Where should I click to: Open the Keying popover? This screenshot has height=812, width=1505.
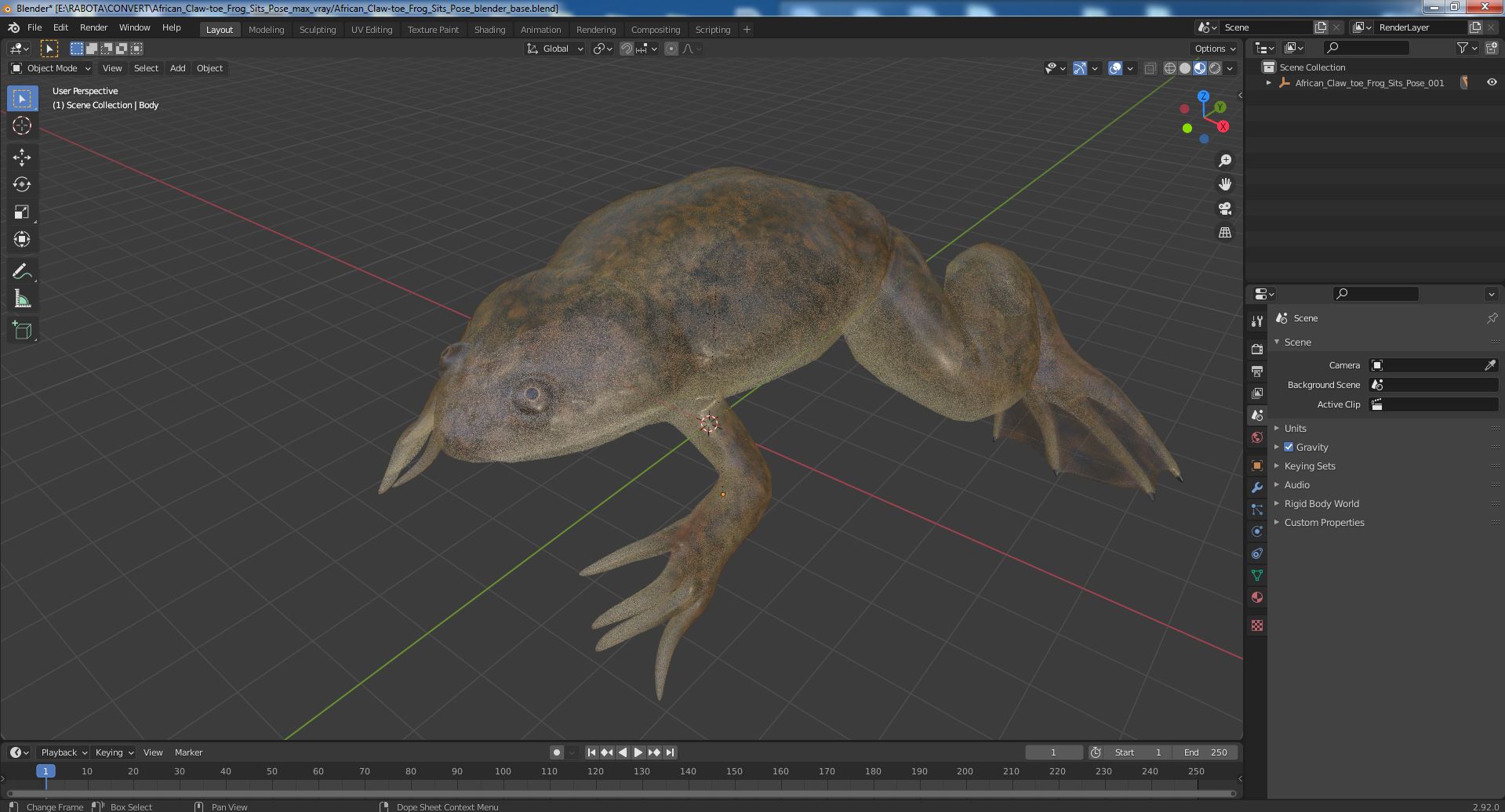(114, 752)
